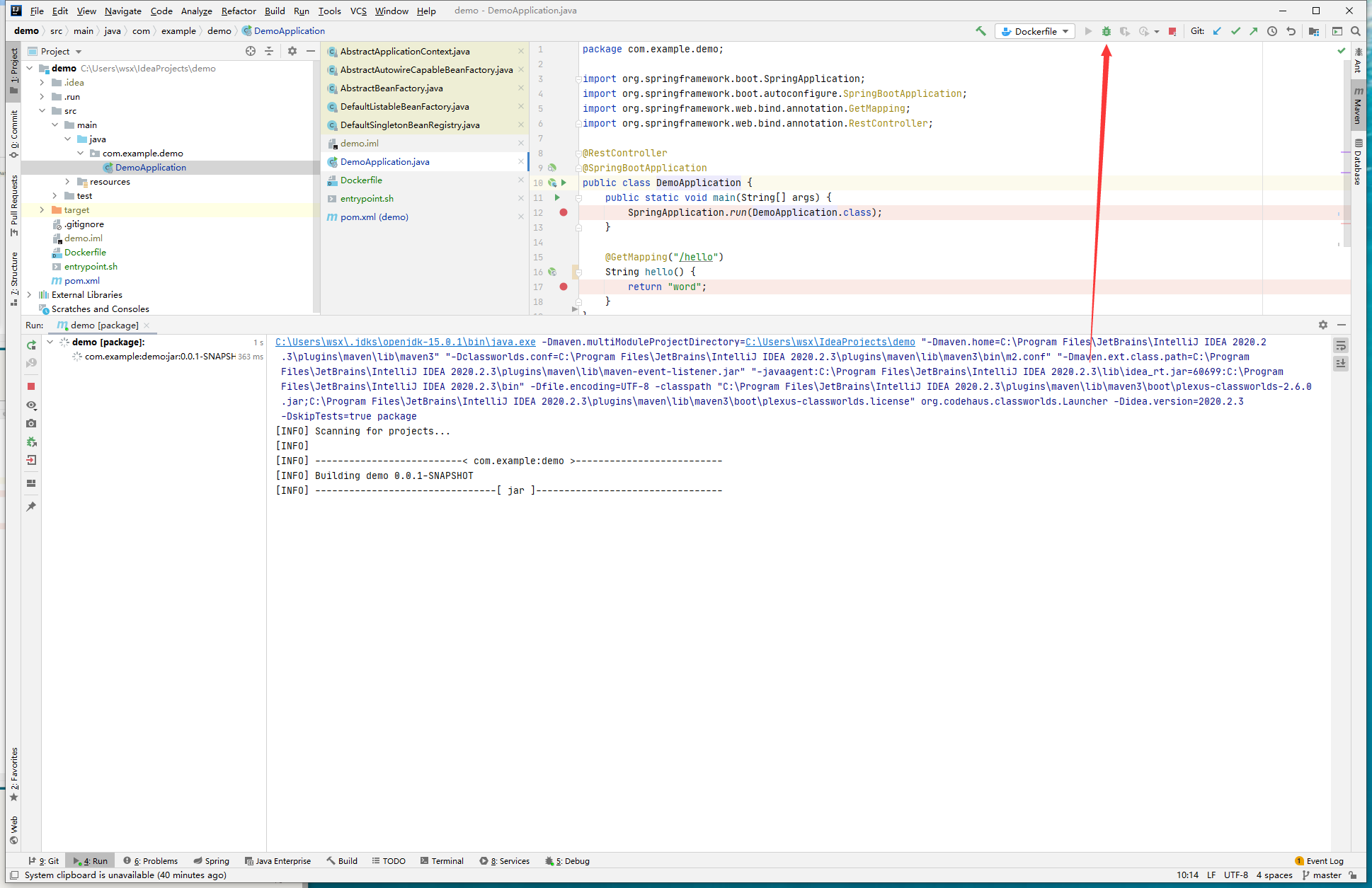Click Git commit checkmark icon
The image size is (1372, 888).
click(1235, 31)
